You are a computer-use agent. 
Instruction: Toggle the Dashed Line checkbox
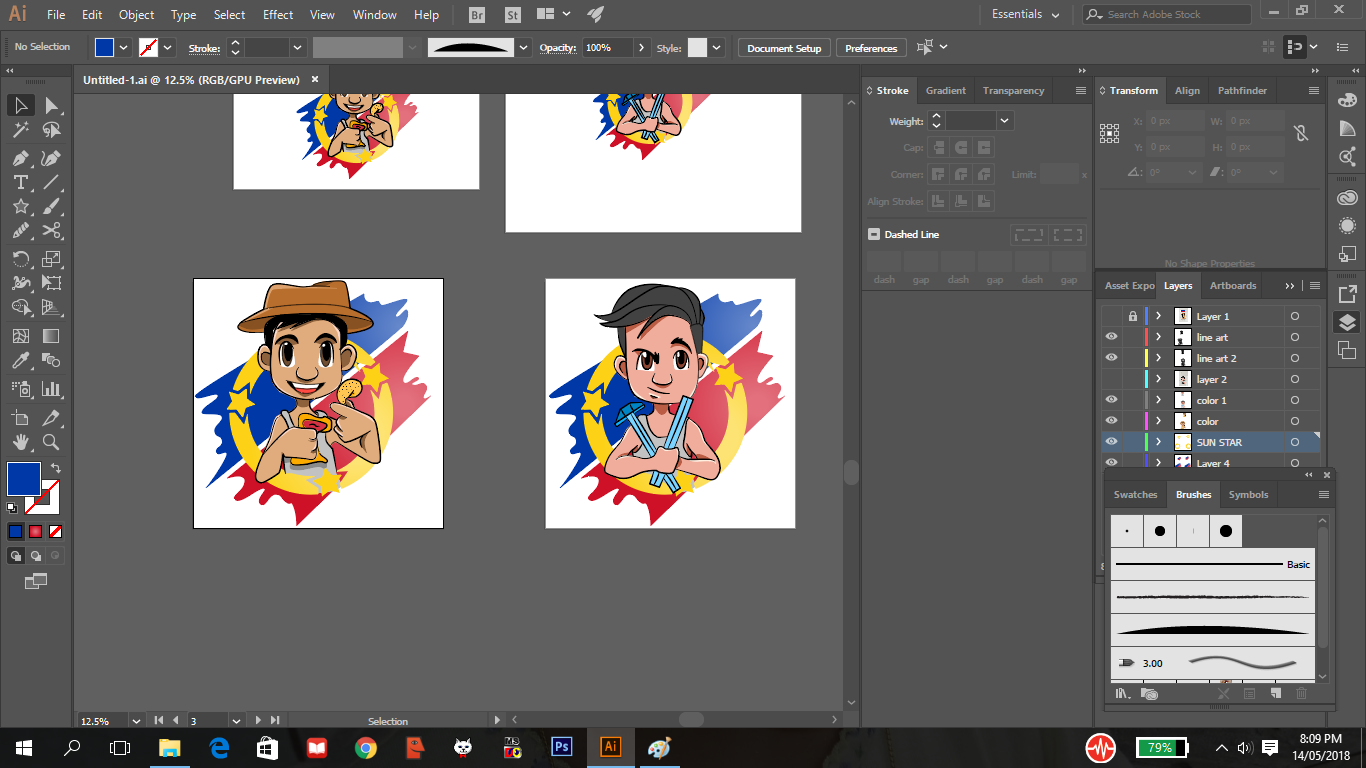[873, 234]
